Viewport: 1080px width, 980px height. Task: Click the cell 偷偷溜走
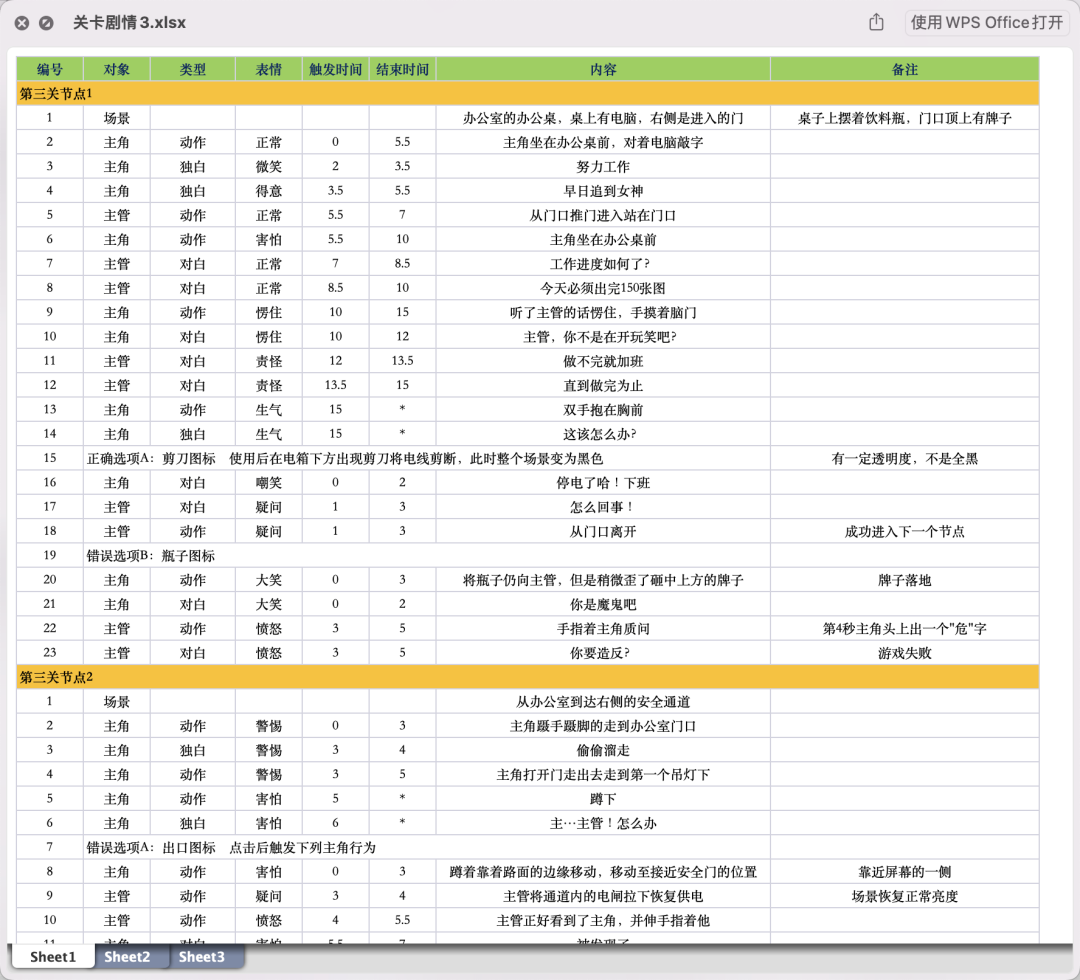point(603,750)
